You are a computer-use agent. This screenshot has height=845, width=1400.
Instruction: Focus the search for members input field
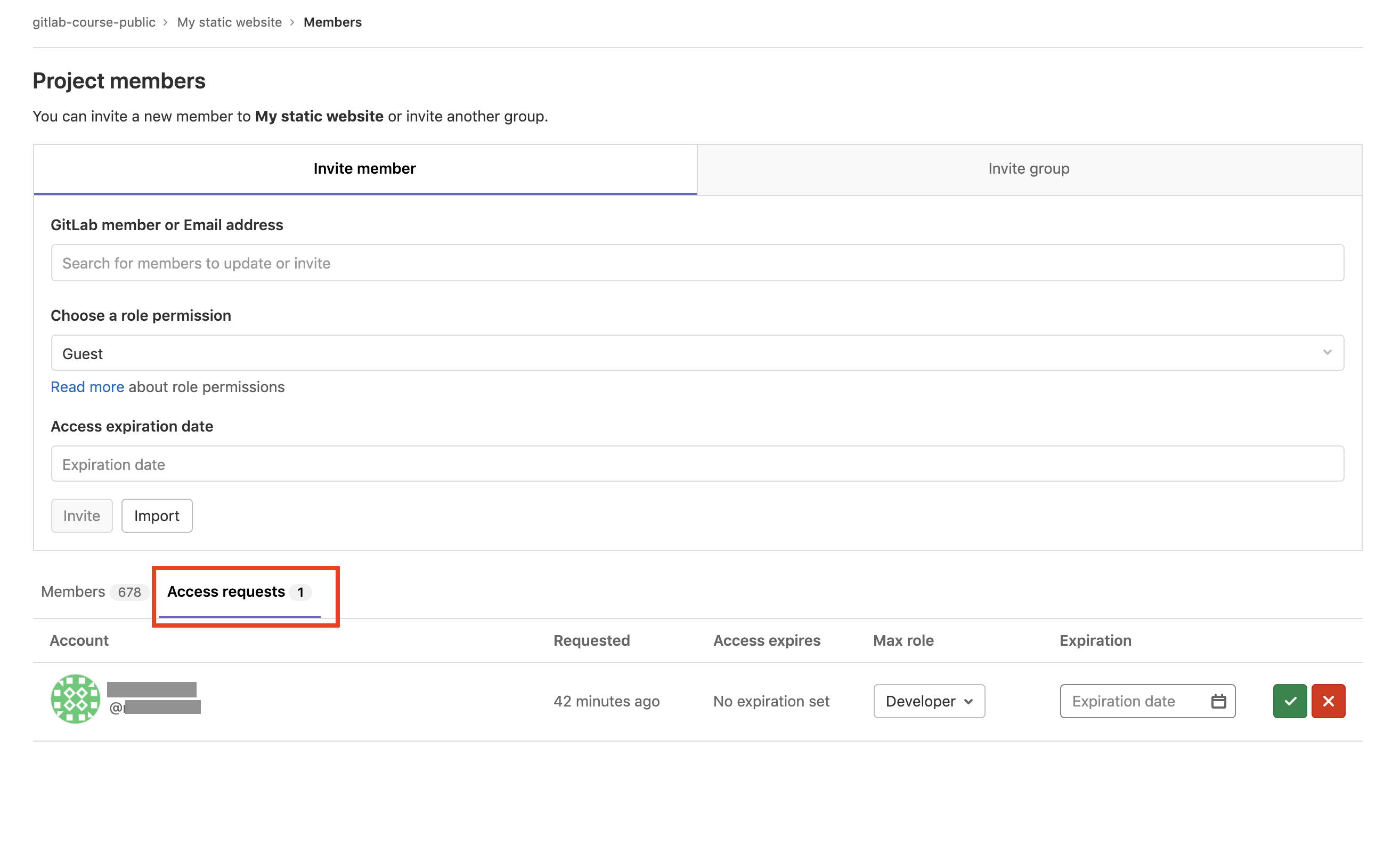click(697, 263)
